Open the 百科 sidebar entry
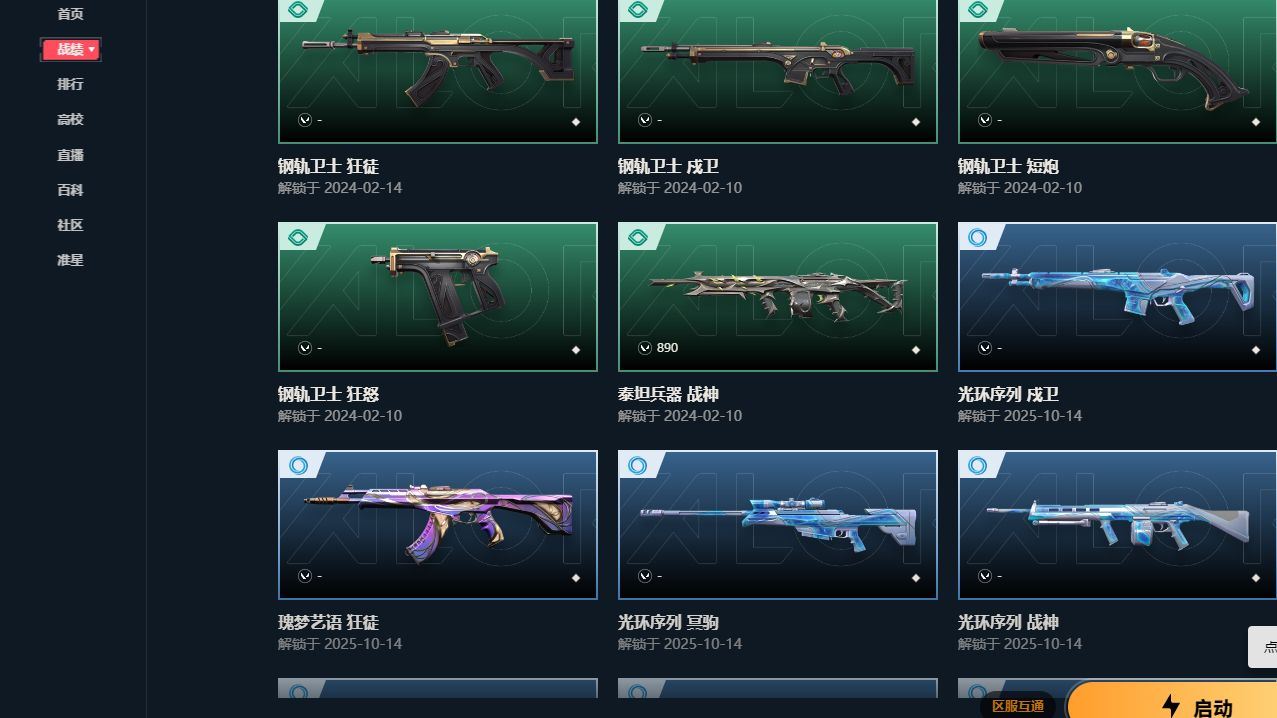The image size is (1277, 718). [x=70, y=190]
